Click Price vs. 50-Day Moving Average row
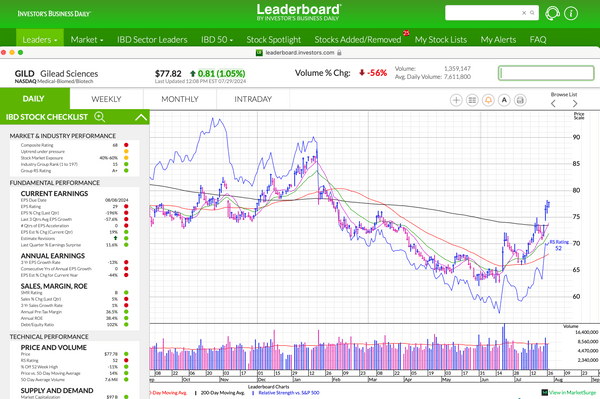Screen dimensions: 600x399 point(75,373)
